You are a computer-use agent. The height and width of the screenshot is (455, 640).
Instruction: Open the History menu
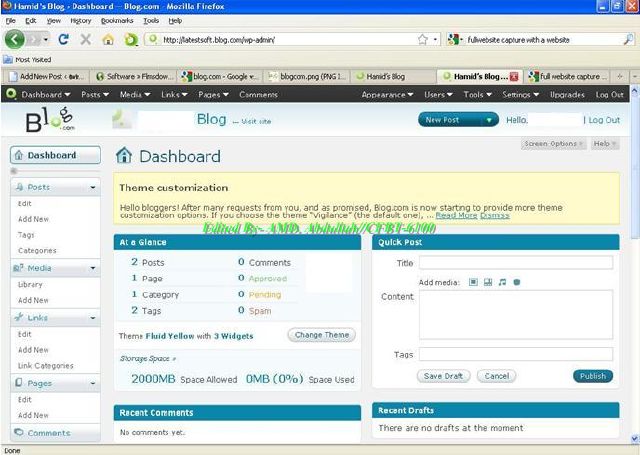(80, 20)
